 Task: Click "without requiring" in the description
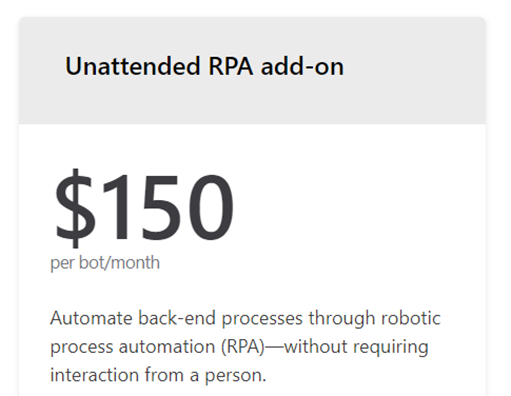click(x=356, y=347)
